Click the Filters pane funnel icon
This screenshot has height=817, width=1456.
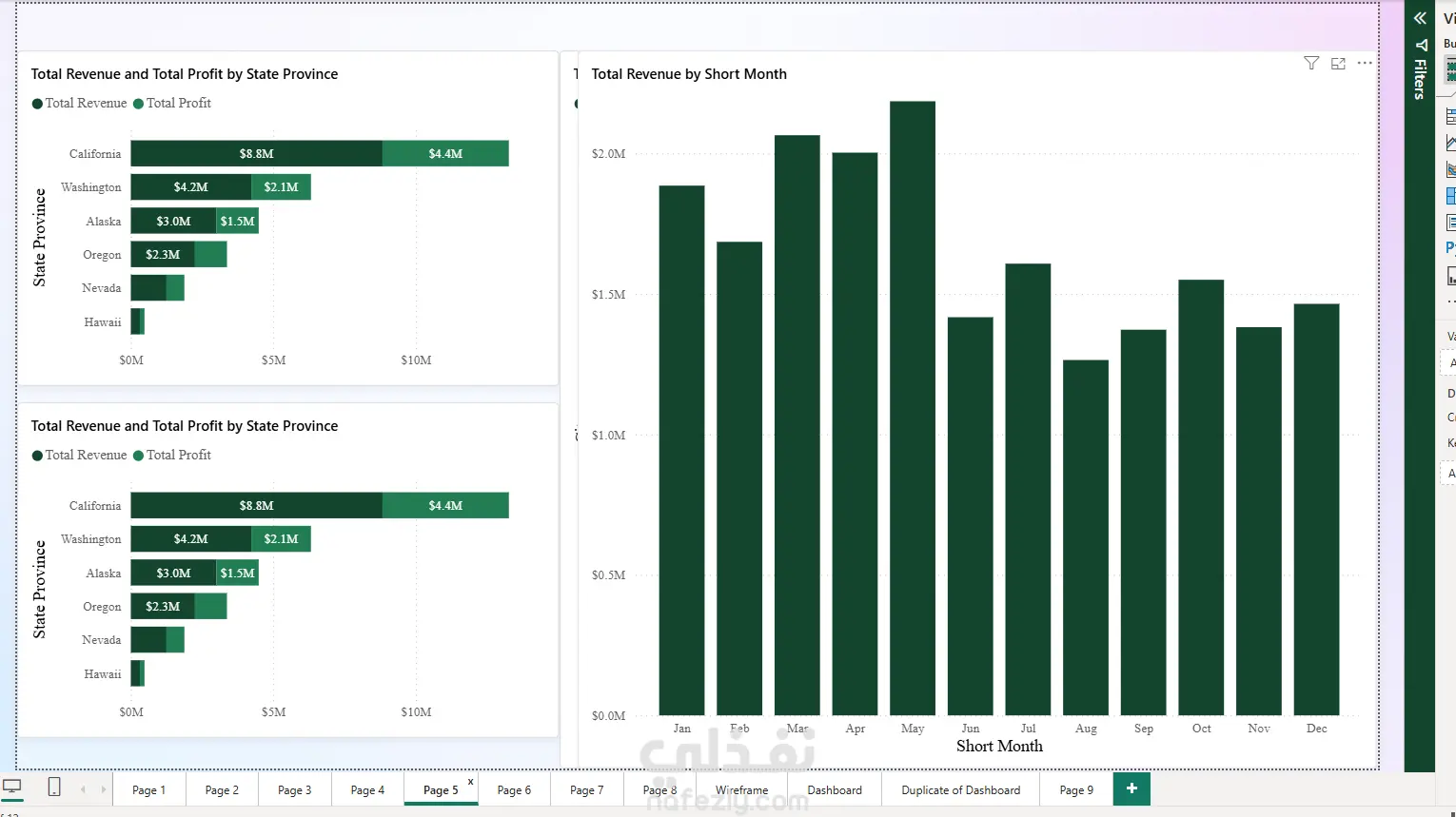(1421, 45)
